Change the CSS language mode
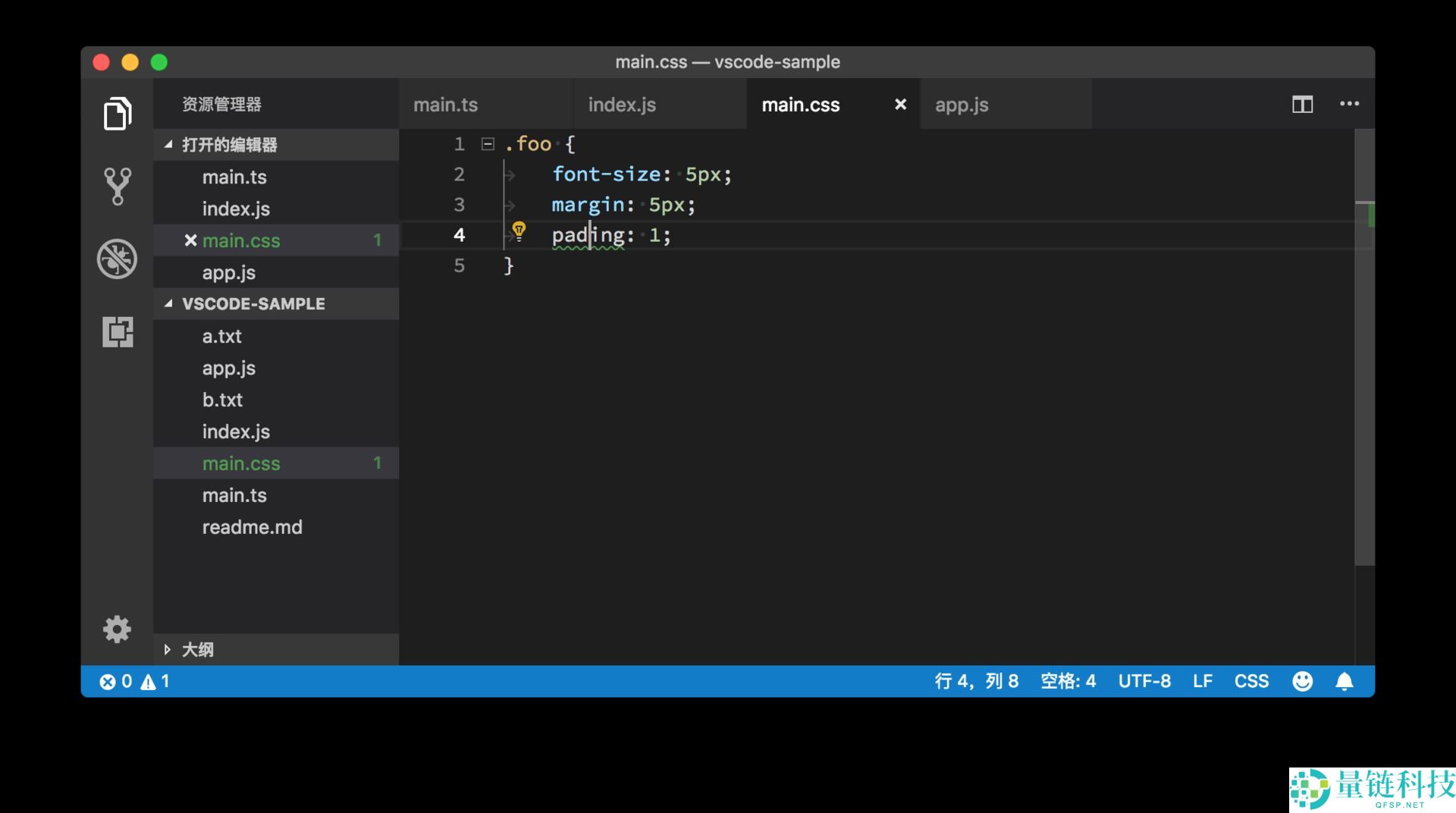The height and width of the screenshot is (813, 1456). [1251, 681]
